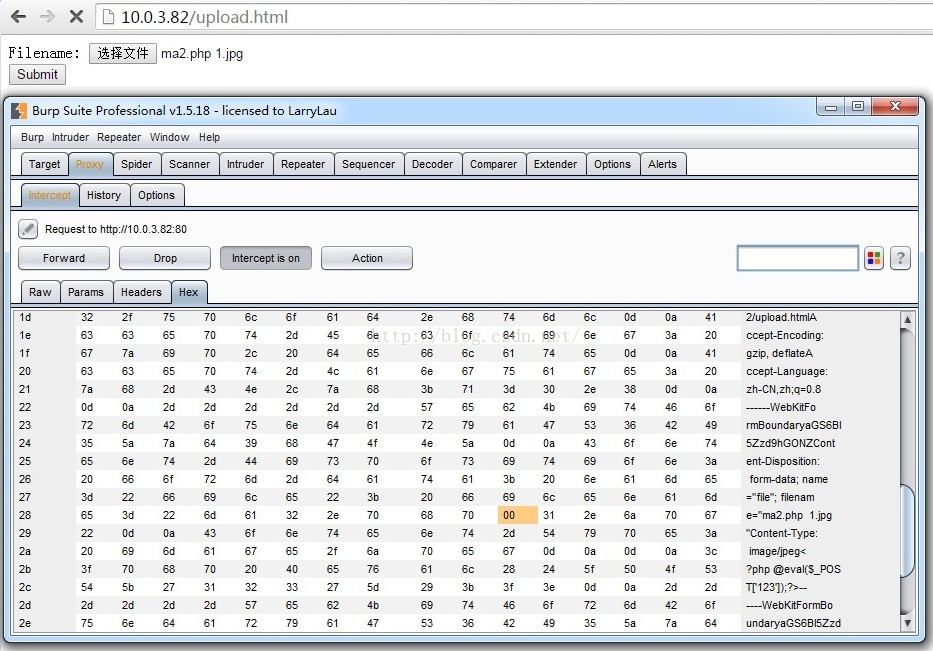
Task: Click the '?php @eval($_POS' ASCII cell
Action: pyautogui.click(x=793, y=569)
